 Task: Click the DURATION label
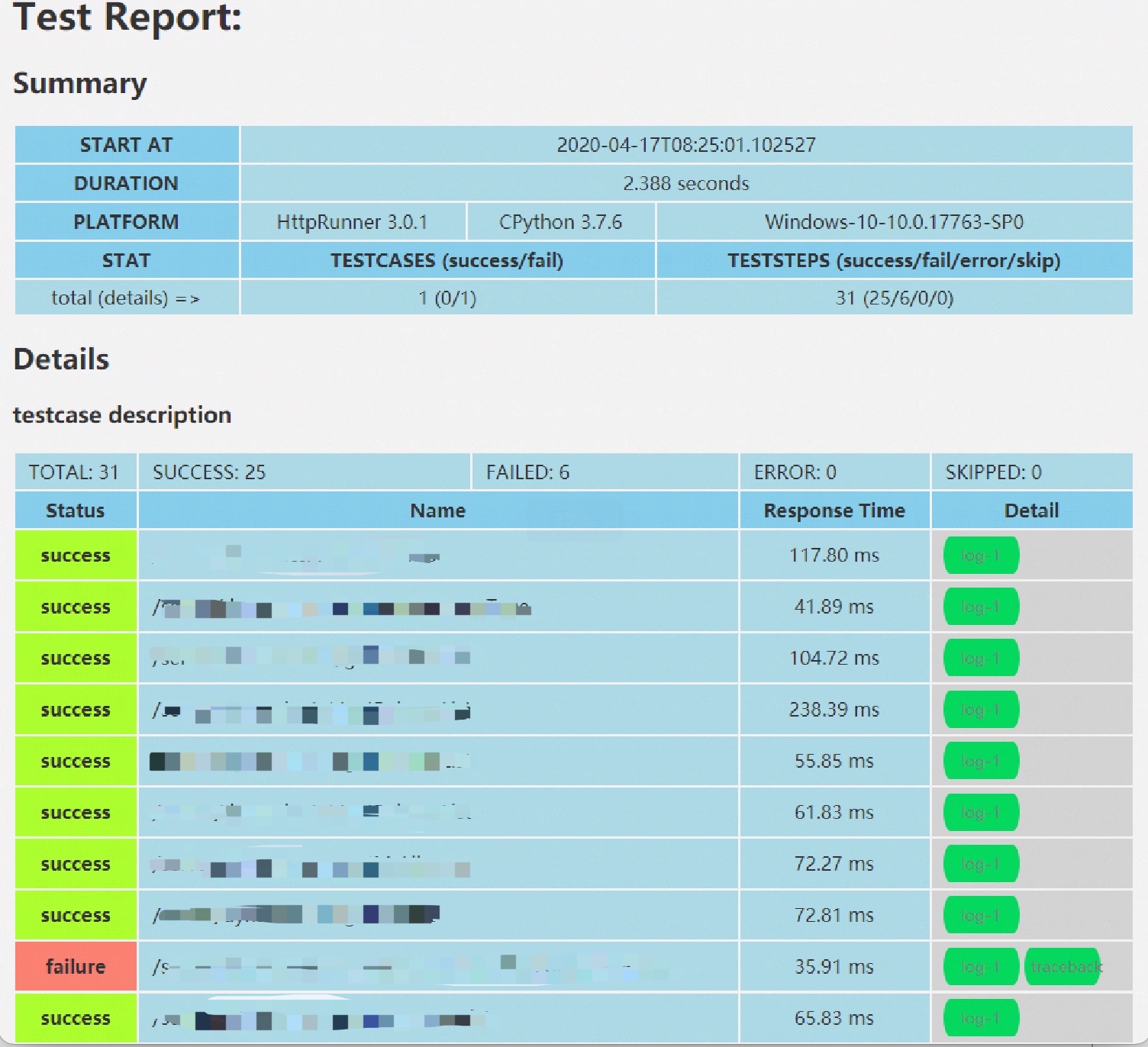click(127, 183)
